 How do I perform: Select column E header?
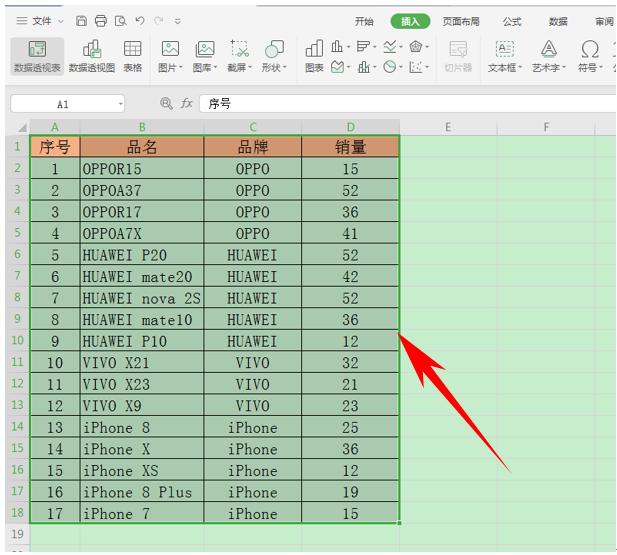click(448, 127)
